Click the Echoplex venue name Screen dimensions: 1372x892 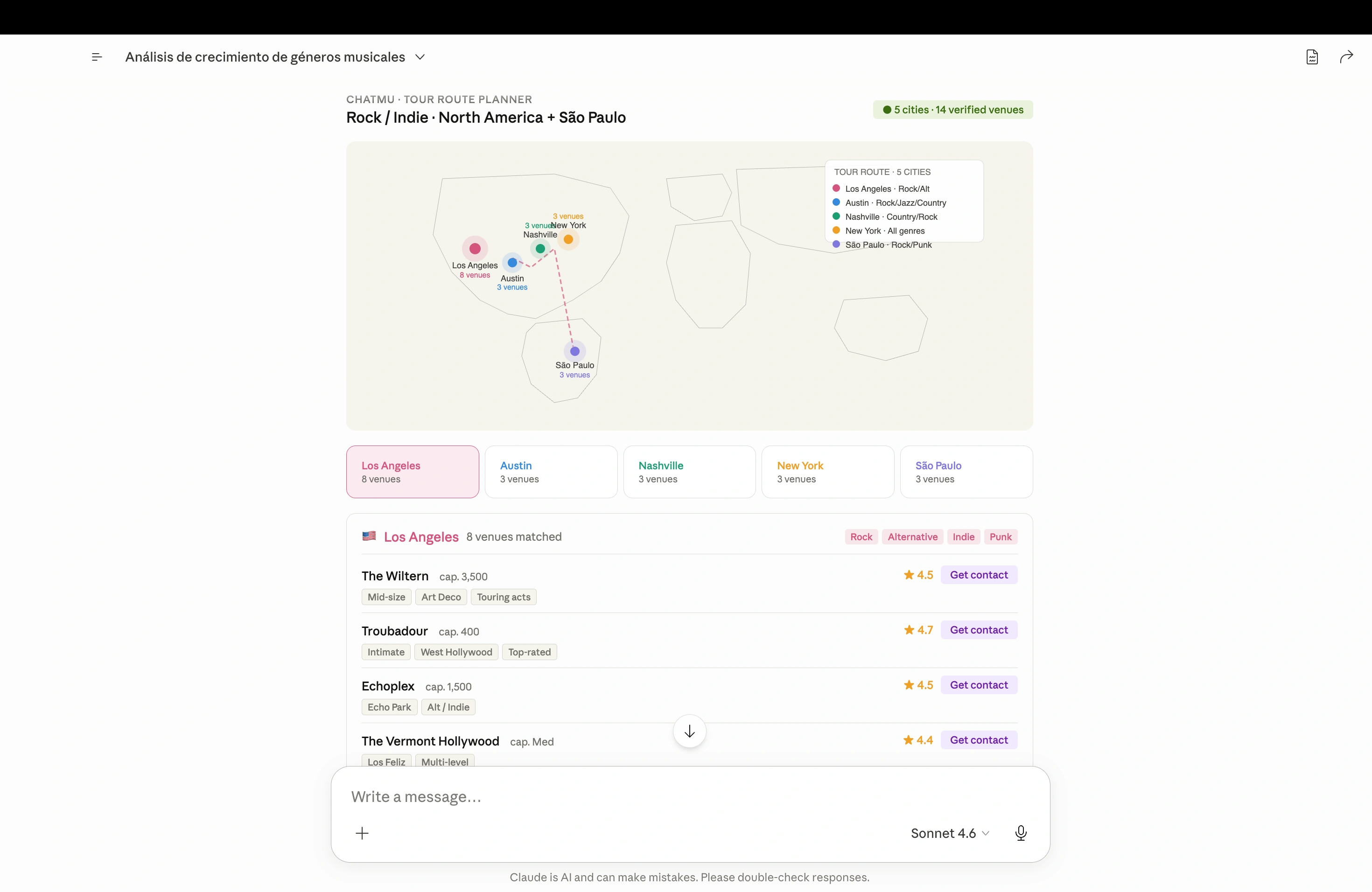[388, 686]
